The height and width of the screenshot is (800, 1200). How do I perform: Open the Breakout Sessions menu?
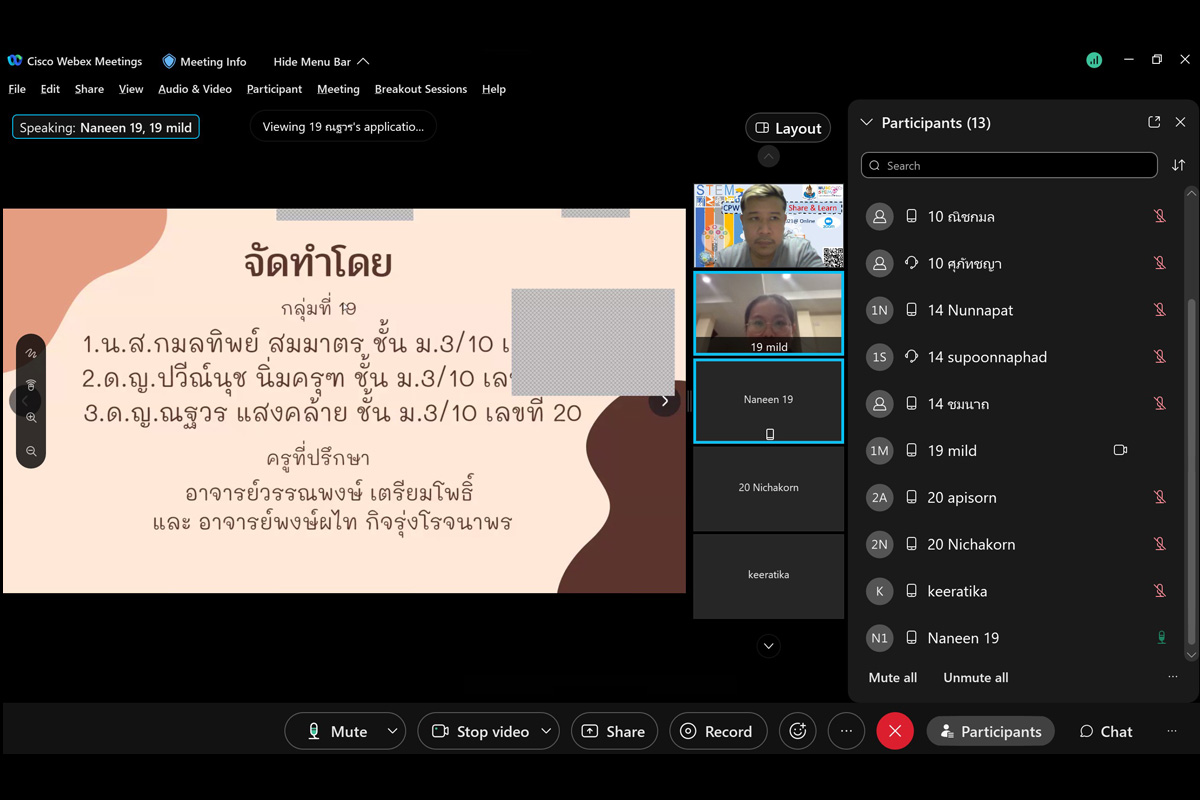coord(420,89)
